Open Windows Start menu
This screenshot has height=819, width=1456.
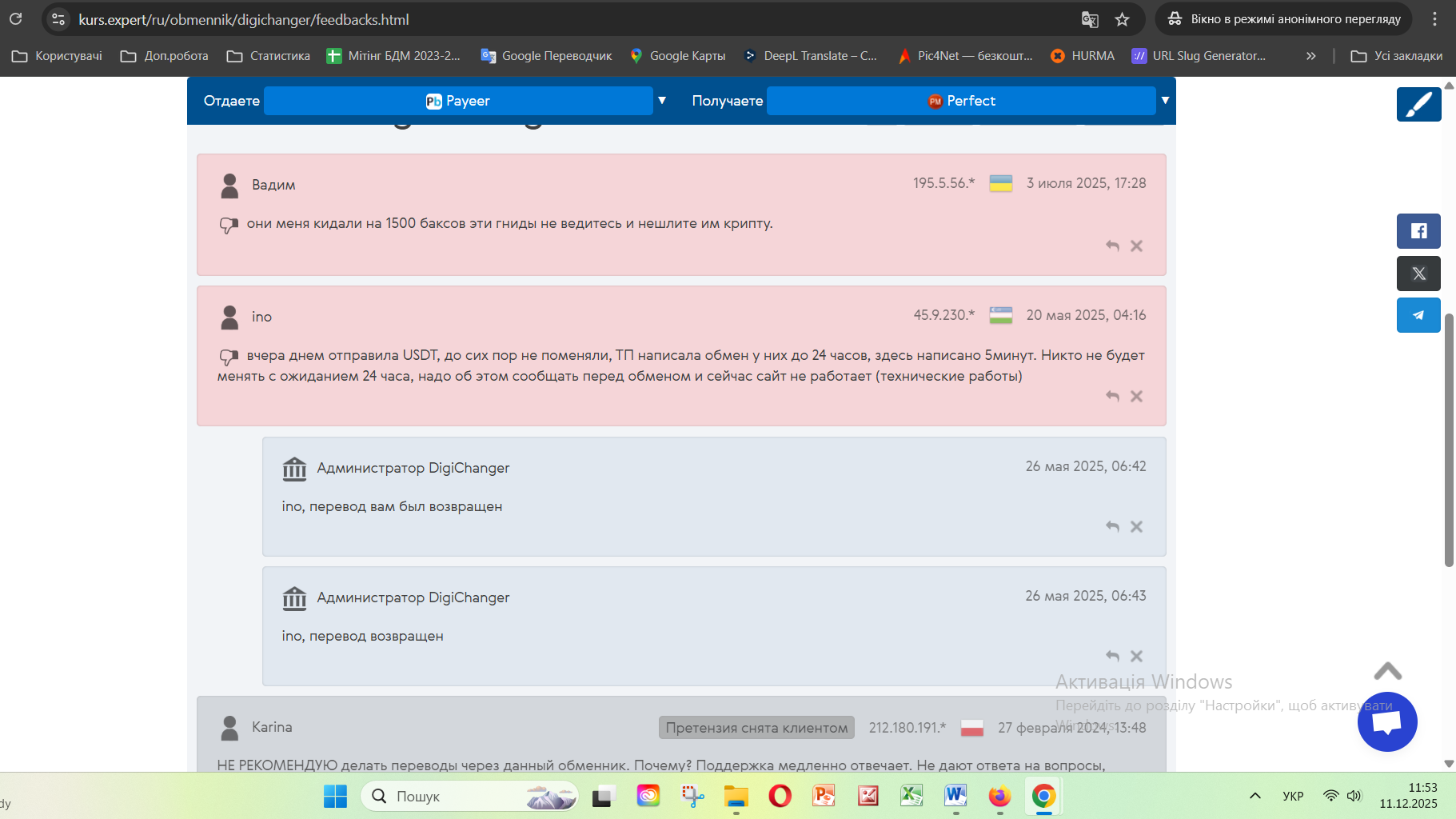click(x=336, y=797)
